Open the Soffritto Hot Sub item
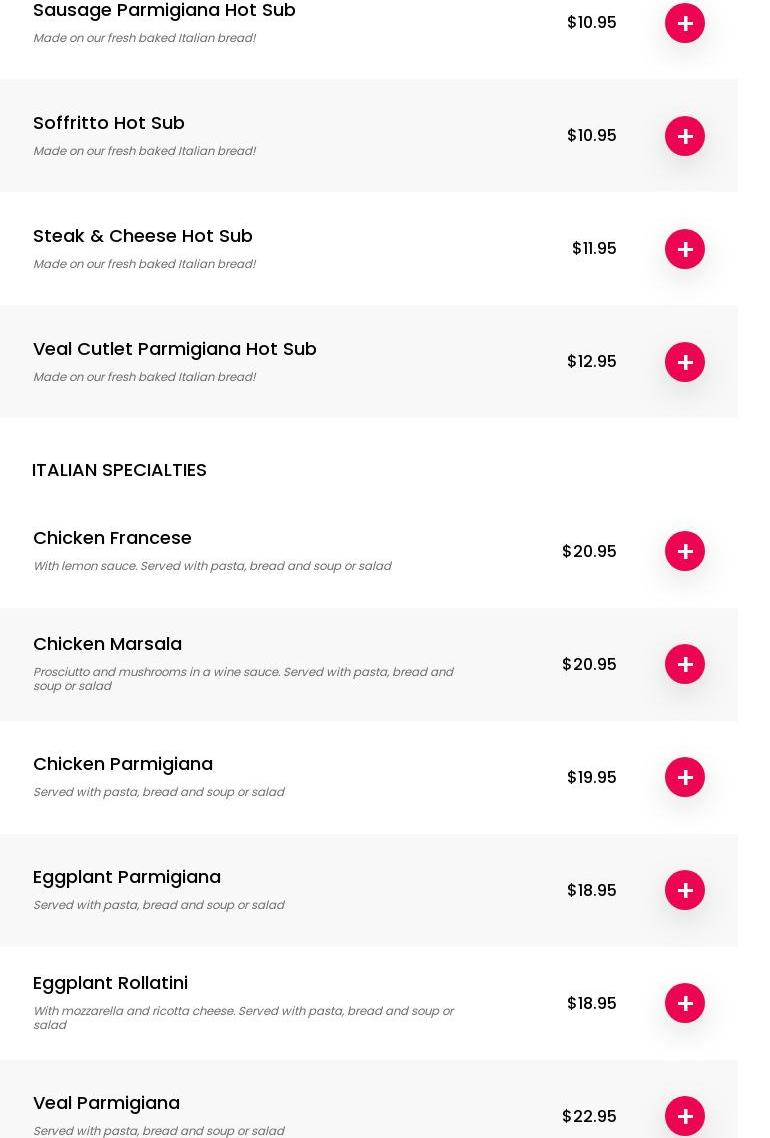This screenshot has width=770, height=1138. click(109, 123)
